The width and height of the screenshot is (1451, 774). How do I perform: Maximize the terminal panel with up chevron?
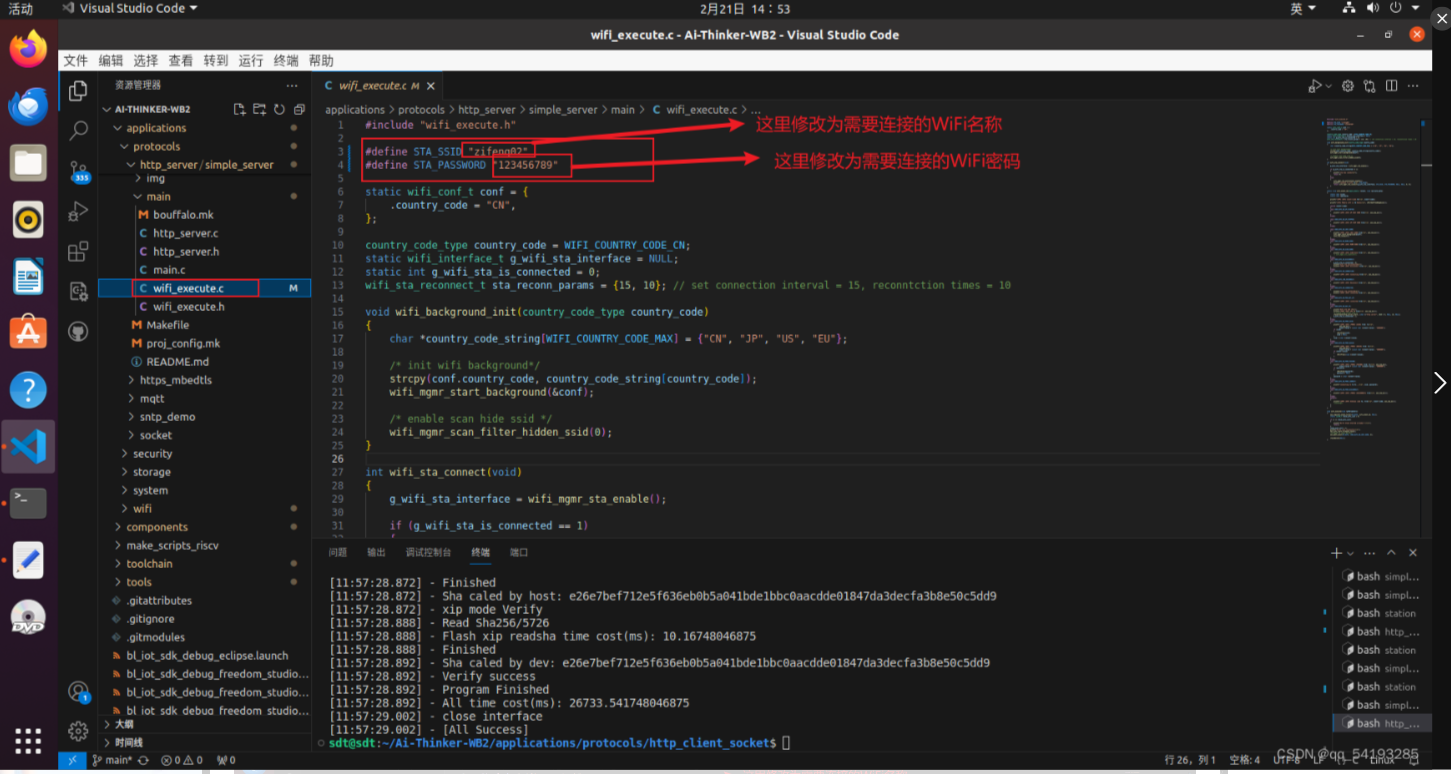[1391, 553]
